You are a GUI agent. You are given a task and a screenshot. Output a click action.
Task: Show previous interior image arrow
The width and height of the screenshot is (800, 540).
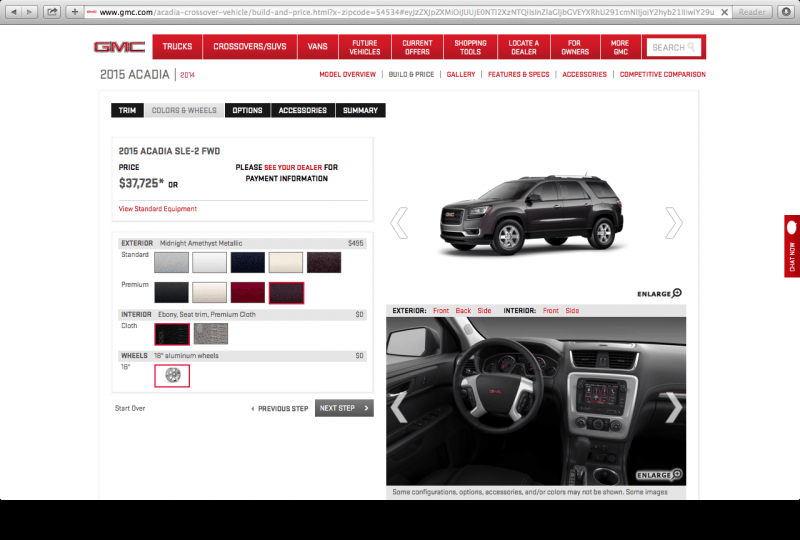(399, 407)
